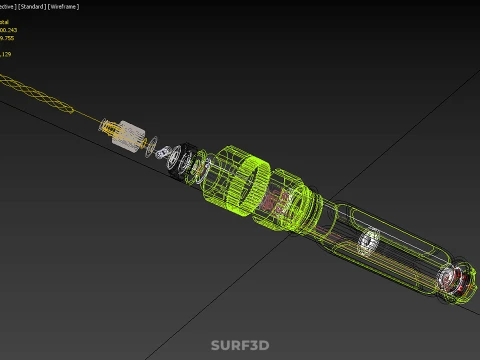
Task: Open the [Wireframe] viewport display menu
Action: [63, 7]
